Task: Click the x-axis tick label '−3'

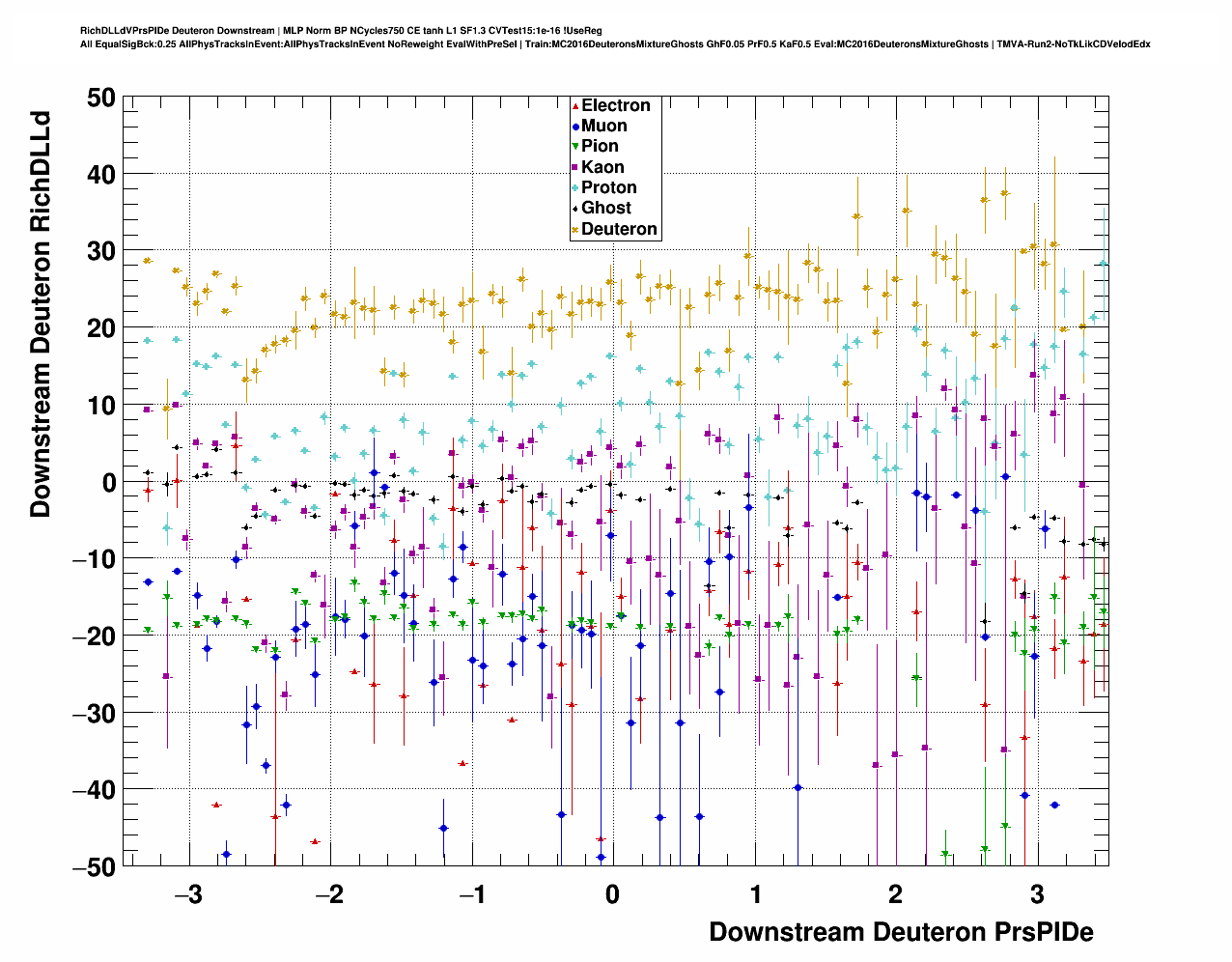Action: point(187,894)
